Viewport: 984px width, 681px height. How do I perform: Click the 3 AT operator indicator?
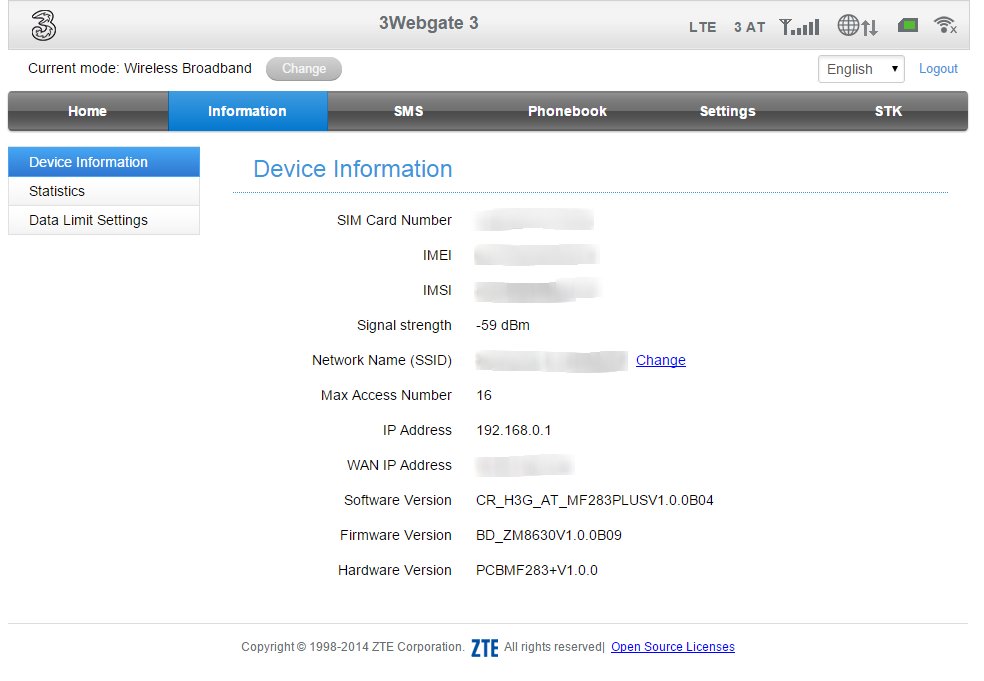coord(749,27)
